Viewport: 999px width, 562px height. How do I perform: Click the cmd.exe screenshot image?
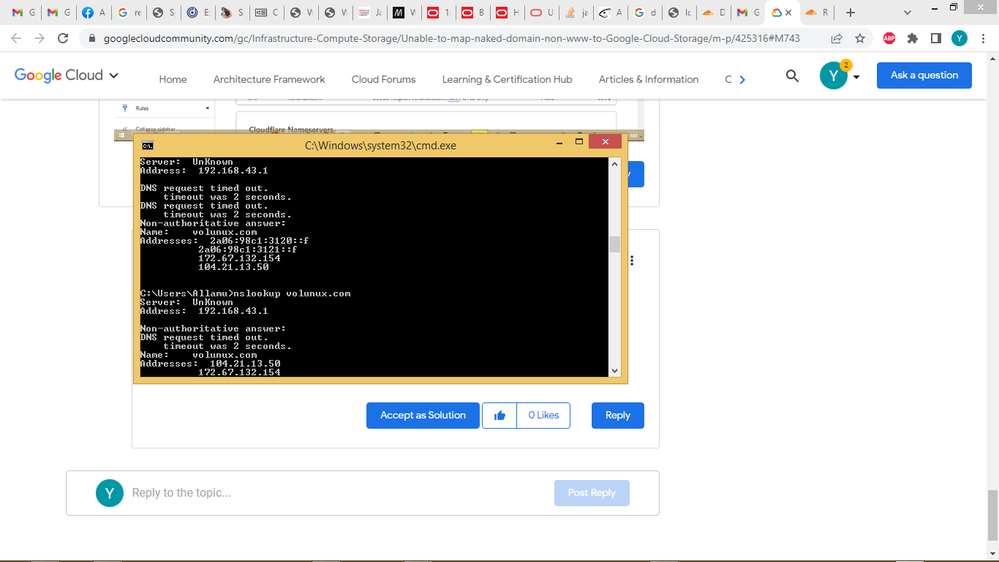click(380, 258)
